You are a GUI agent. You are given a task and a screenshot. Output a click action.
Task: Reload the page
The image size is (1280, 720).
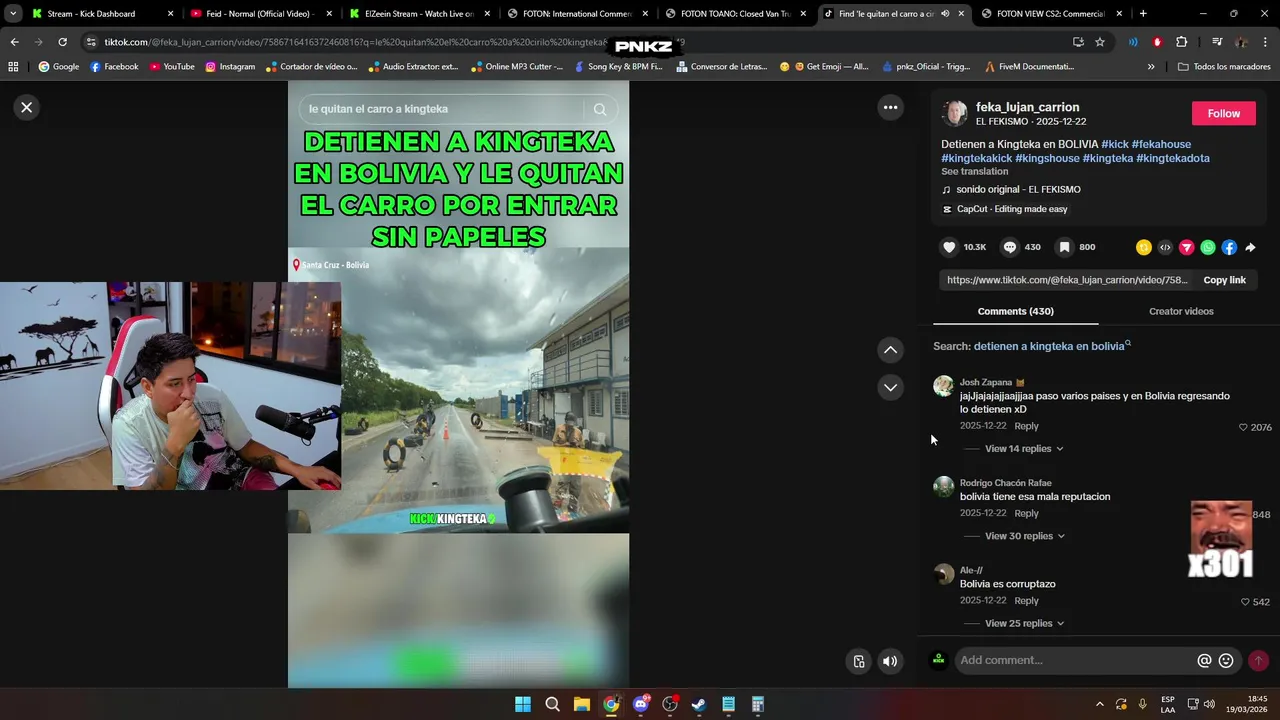click(62, 42)
